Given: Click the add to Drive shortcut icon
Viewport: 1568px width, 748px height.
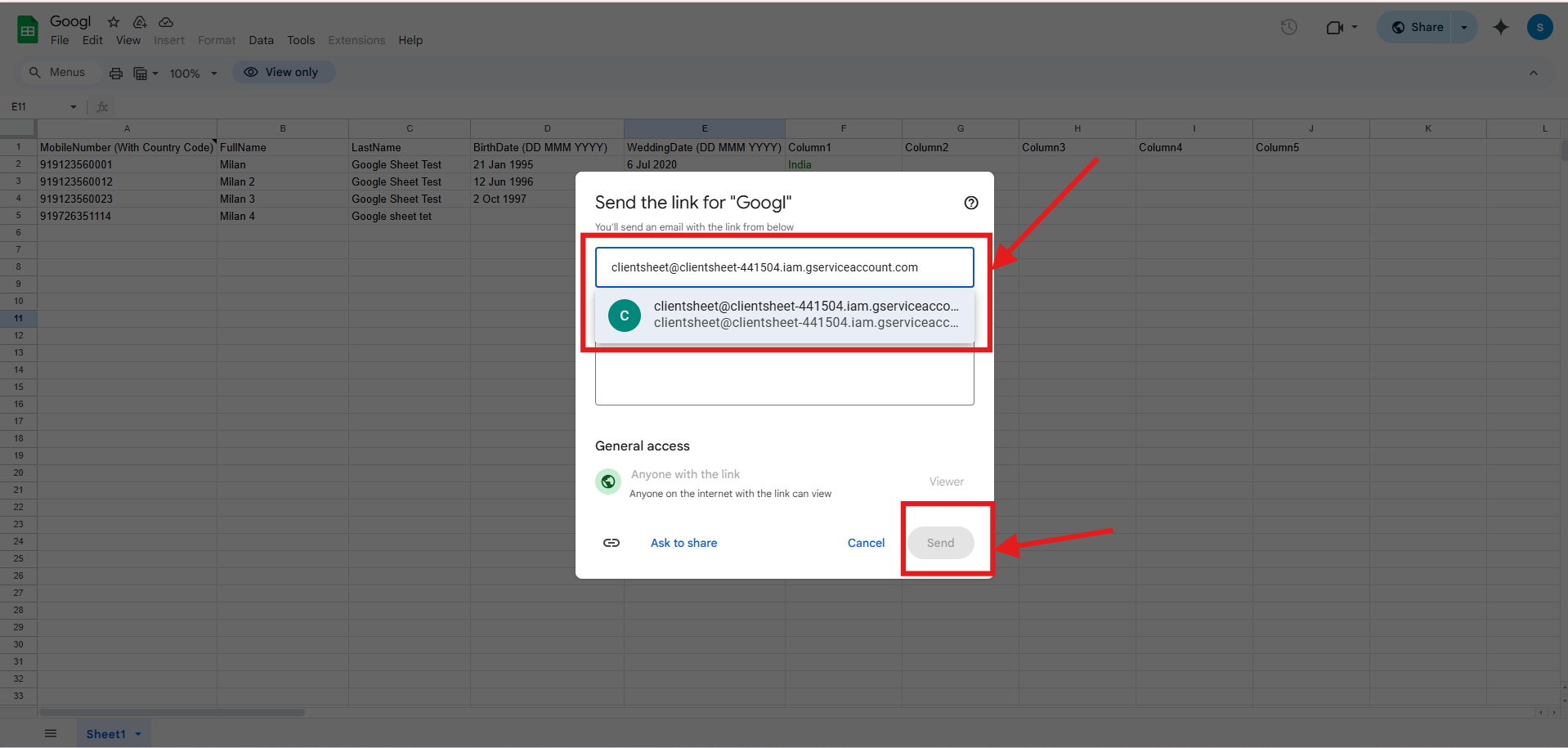Looking at the screenshot, I should coord(140,22).
